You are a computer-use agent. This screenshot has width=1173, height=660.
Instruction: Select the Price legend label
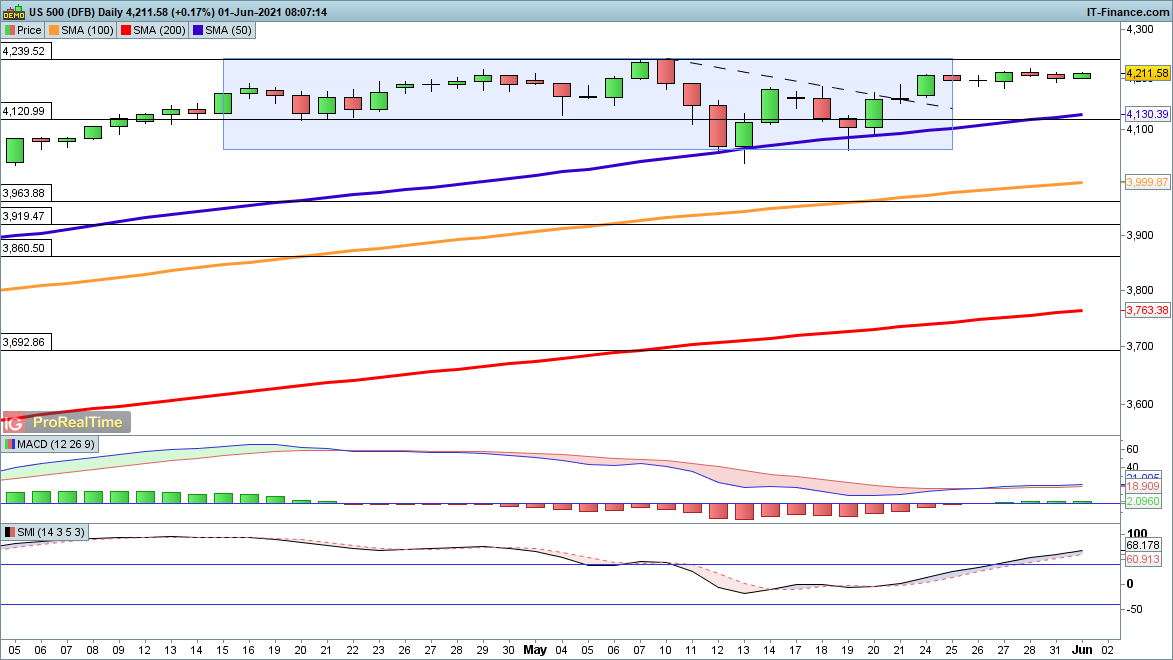[27, 30]
